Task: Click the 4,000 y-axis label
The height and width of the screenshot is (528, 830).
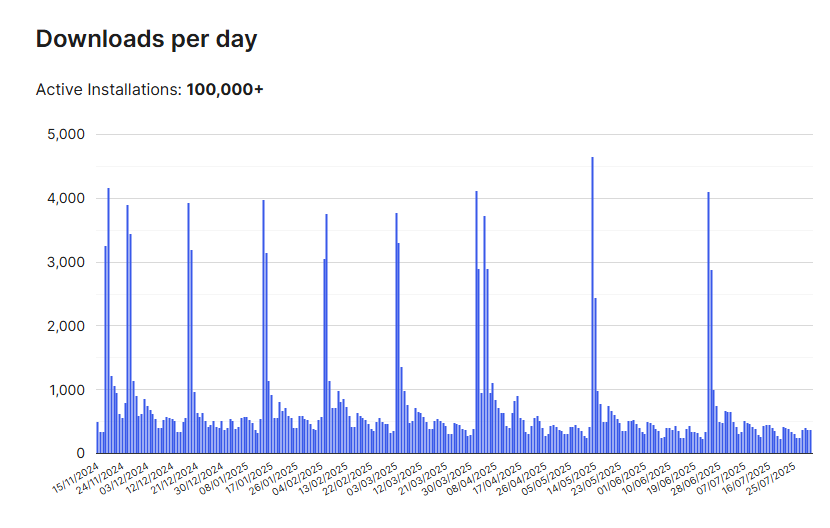Action: pos(66,198)
